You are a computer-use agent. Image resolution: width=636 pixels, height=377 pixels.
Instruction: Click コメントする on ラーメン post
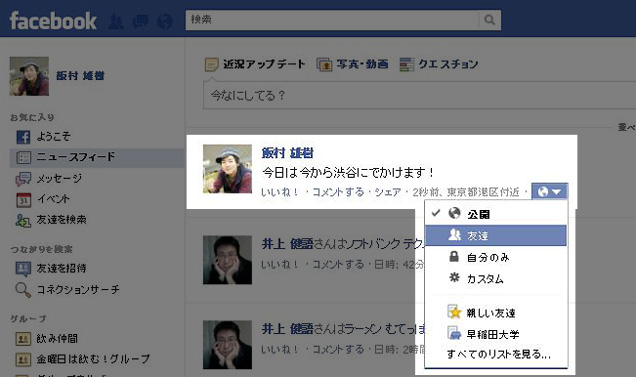click(338, 349)
